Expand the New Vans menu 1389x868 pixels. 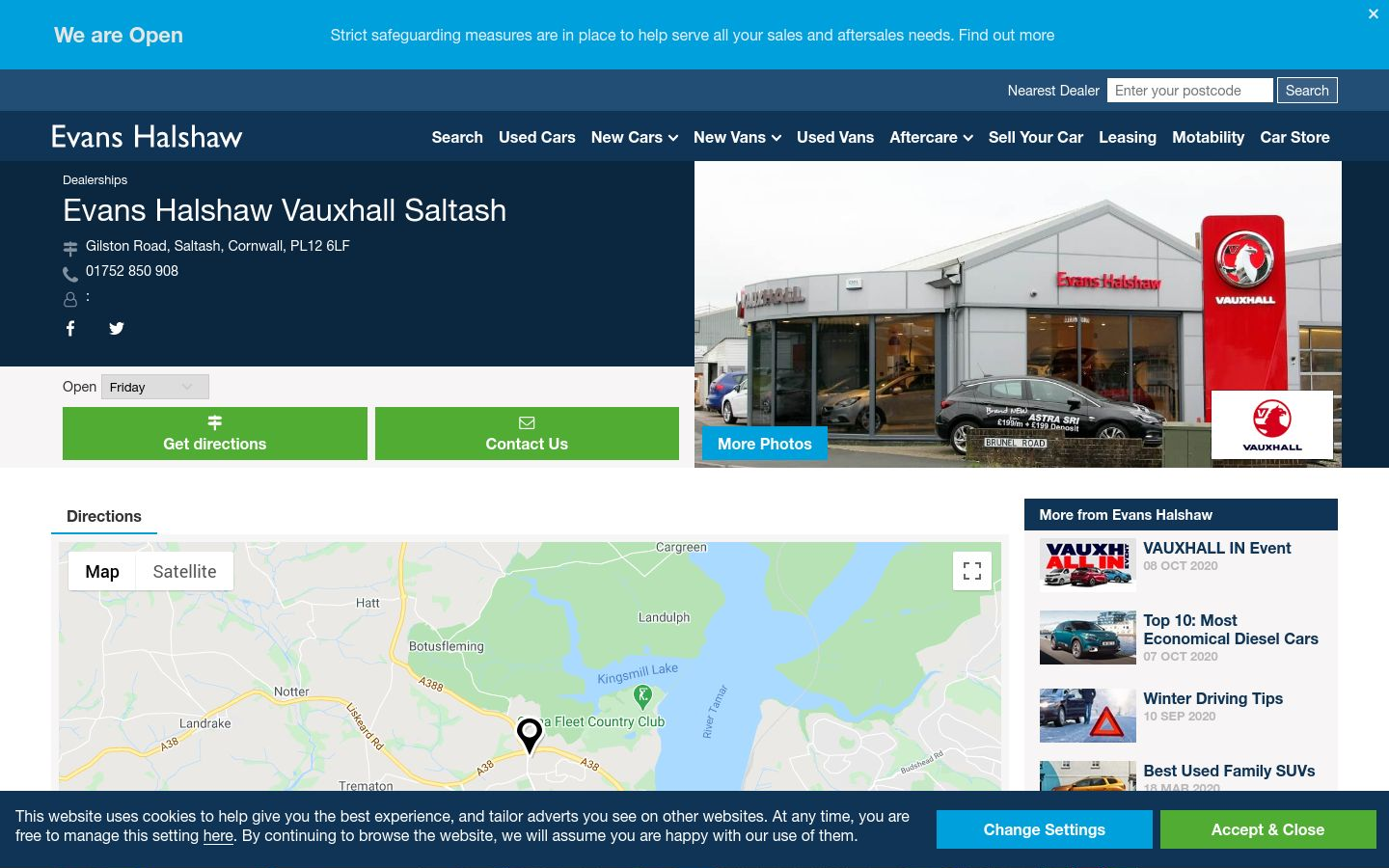737,137
